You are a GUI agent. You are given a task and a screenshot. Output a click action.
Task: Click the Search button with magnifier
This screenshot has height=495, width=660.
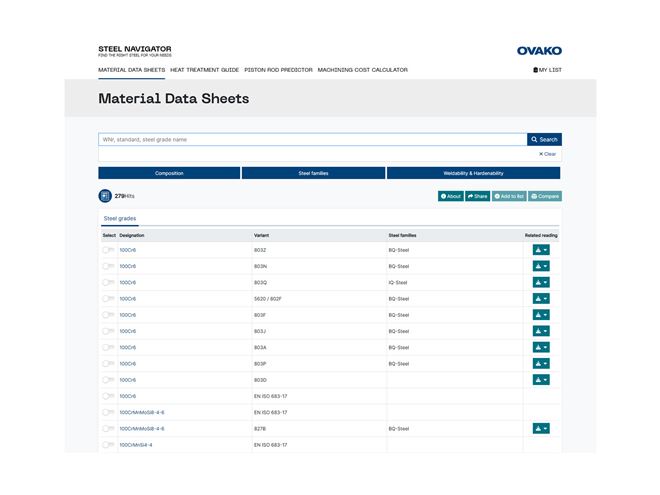(x=544, y=140)
